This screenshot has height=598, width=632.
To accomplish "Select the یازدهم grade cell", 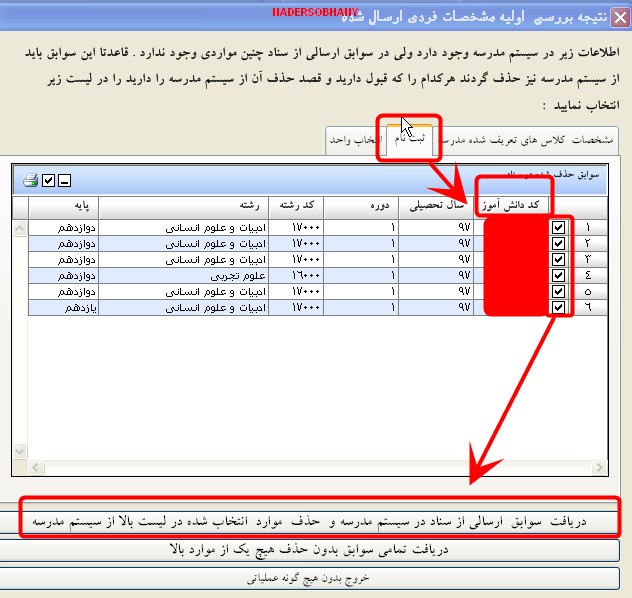I will [63, 308].
